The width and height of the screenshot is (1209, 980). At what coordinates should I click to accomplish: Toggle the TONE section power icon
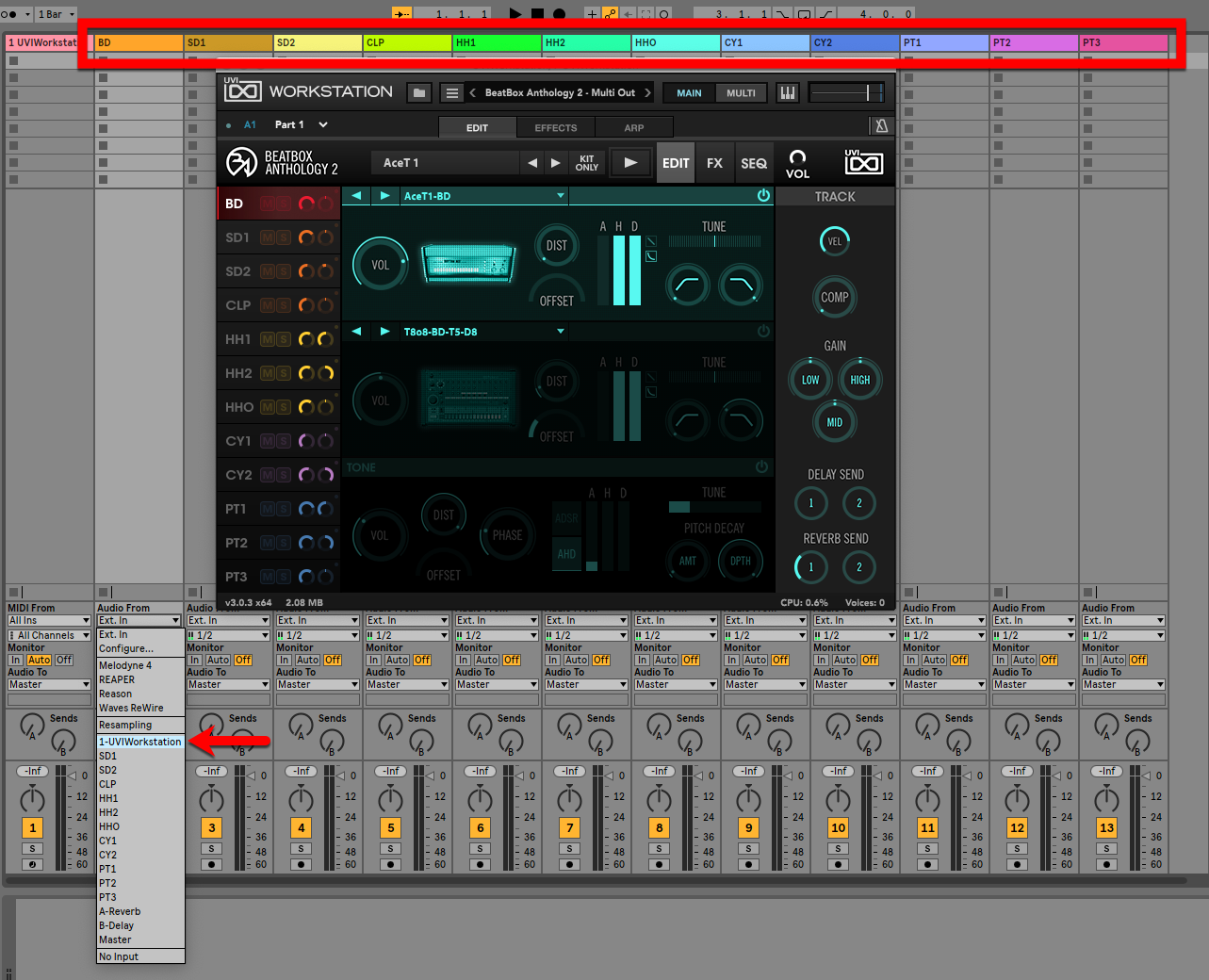click(x=761, y=467)
